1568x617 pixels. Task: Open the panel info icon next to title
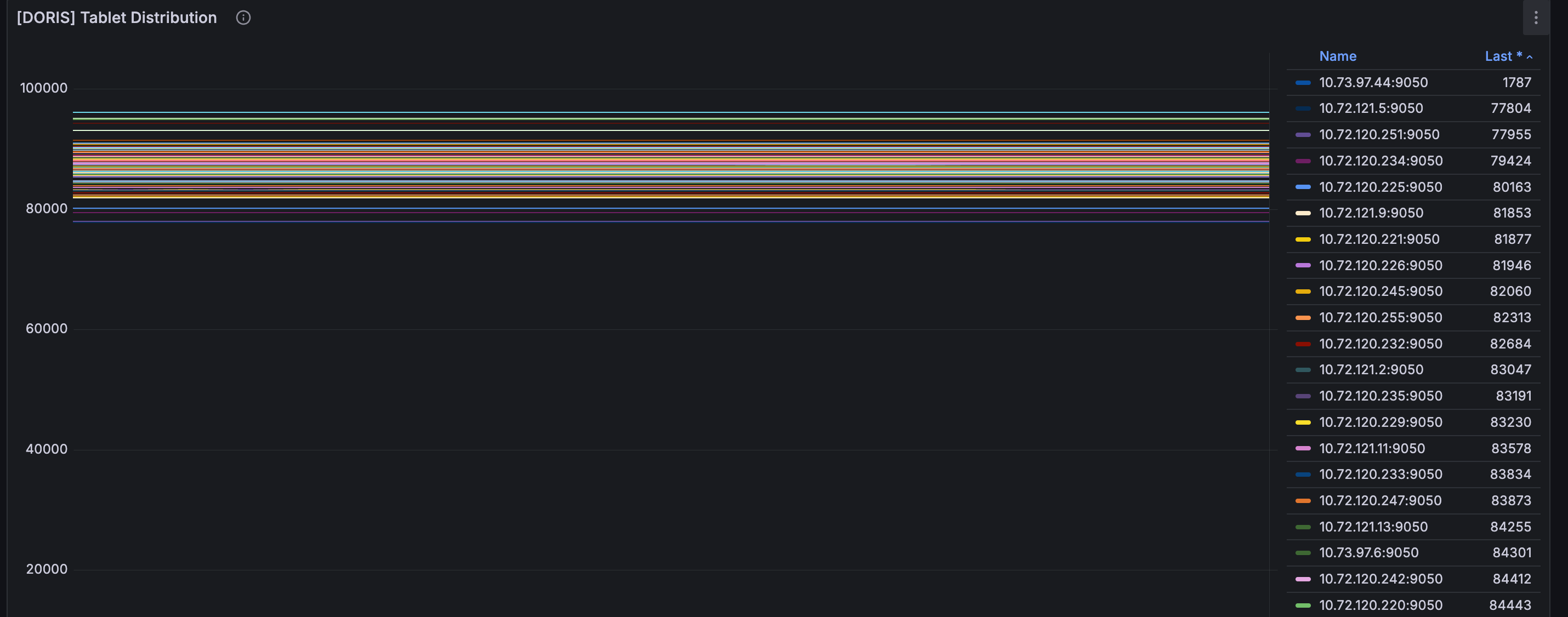click(243, 18)
